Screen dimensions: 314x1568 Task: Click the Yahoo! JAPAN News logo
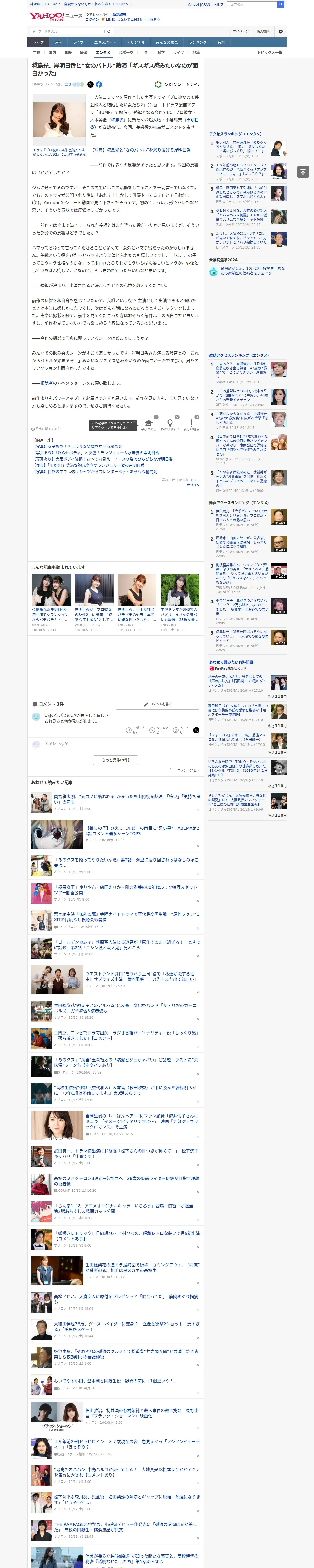pos(55,16)
